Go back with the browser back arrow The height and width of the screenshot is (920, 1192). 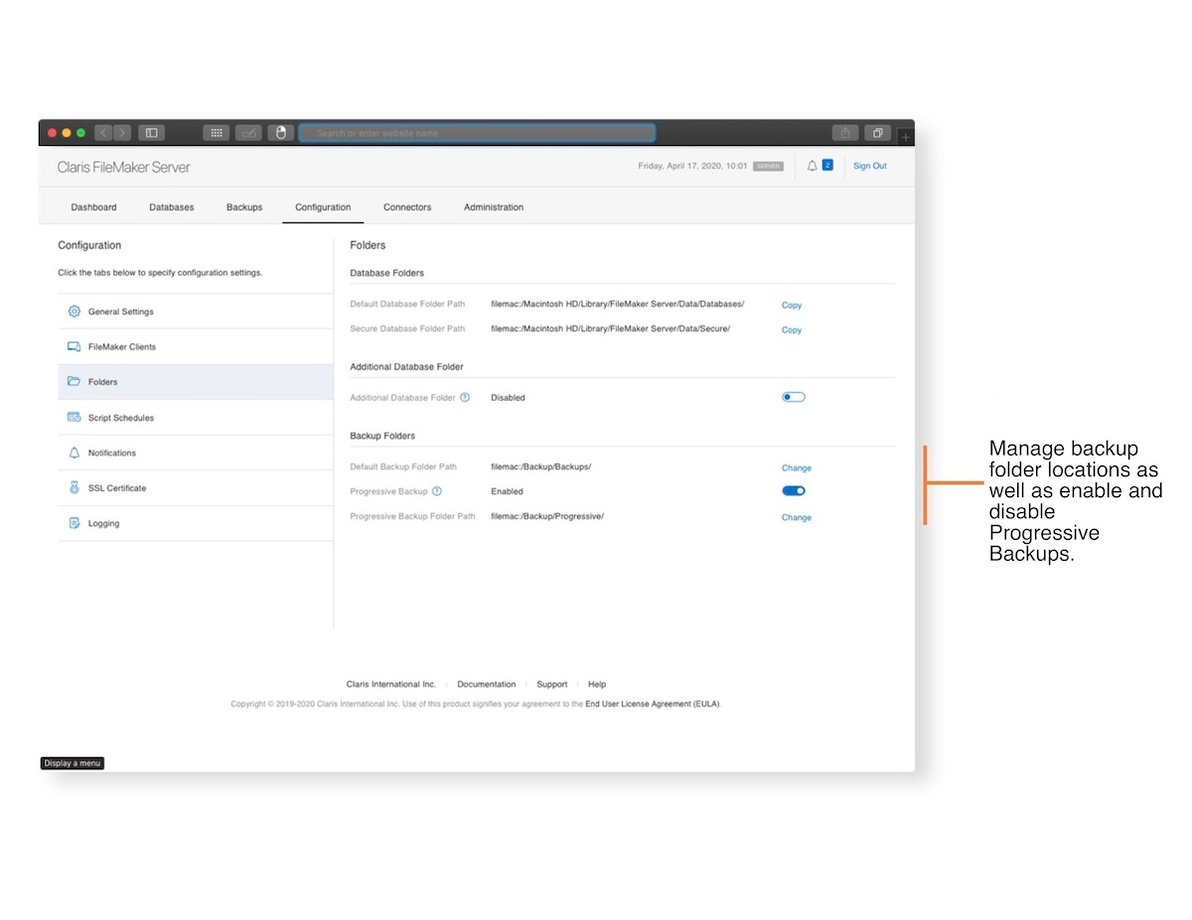click(x=103, y=133)
